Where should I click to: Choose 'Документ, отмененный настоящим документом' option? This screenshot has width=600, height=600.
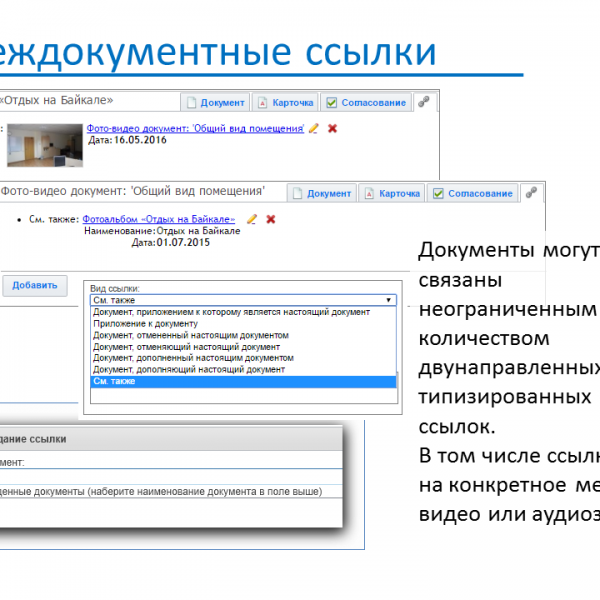190,335
